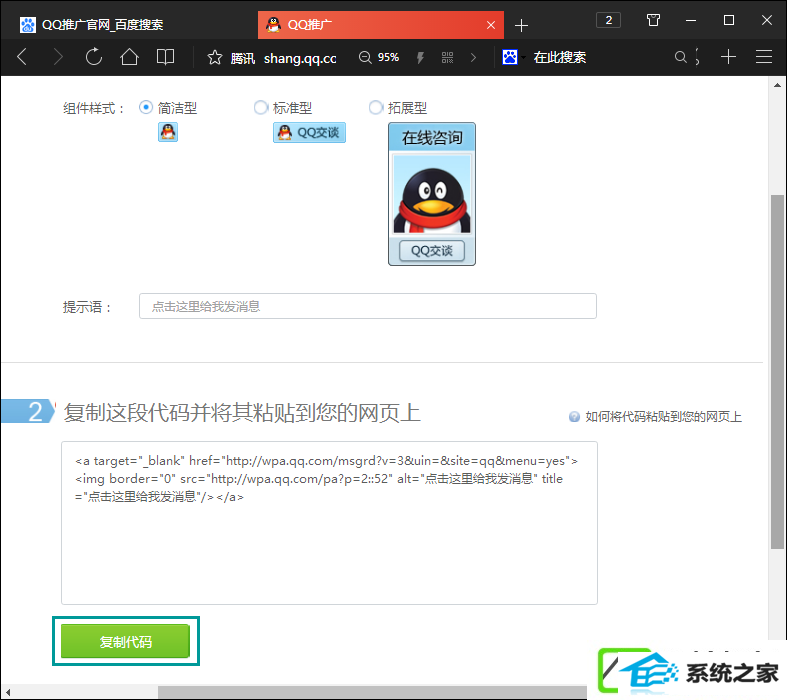Click the search magnifier icon

click(x=681, y=57)
